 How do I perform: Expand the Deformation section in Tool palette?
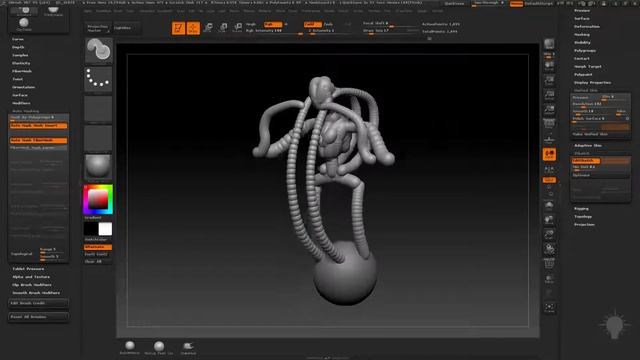(587, 27)
